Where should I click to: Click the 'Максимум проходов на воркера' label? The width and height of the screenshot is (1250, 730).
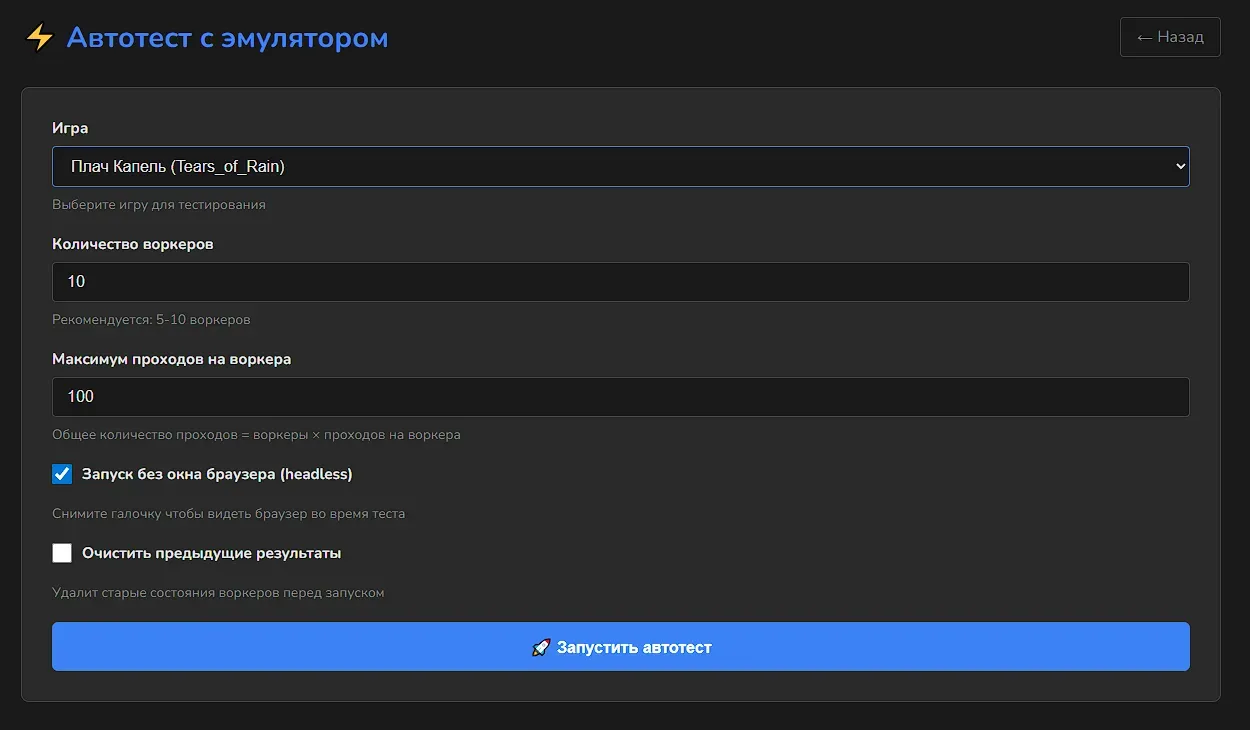tap(171, 359)
